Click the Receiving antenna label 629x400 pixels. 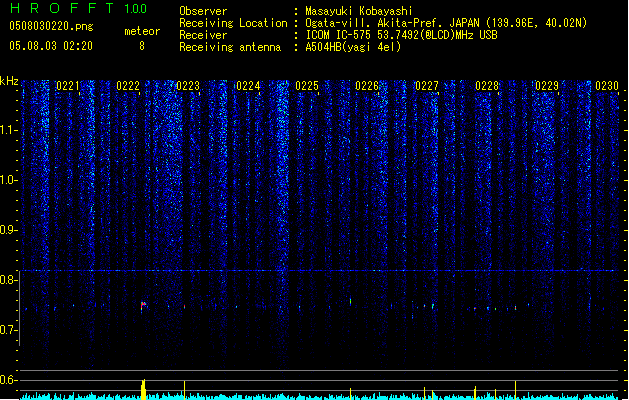coord(230,47)
